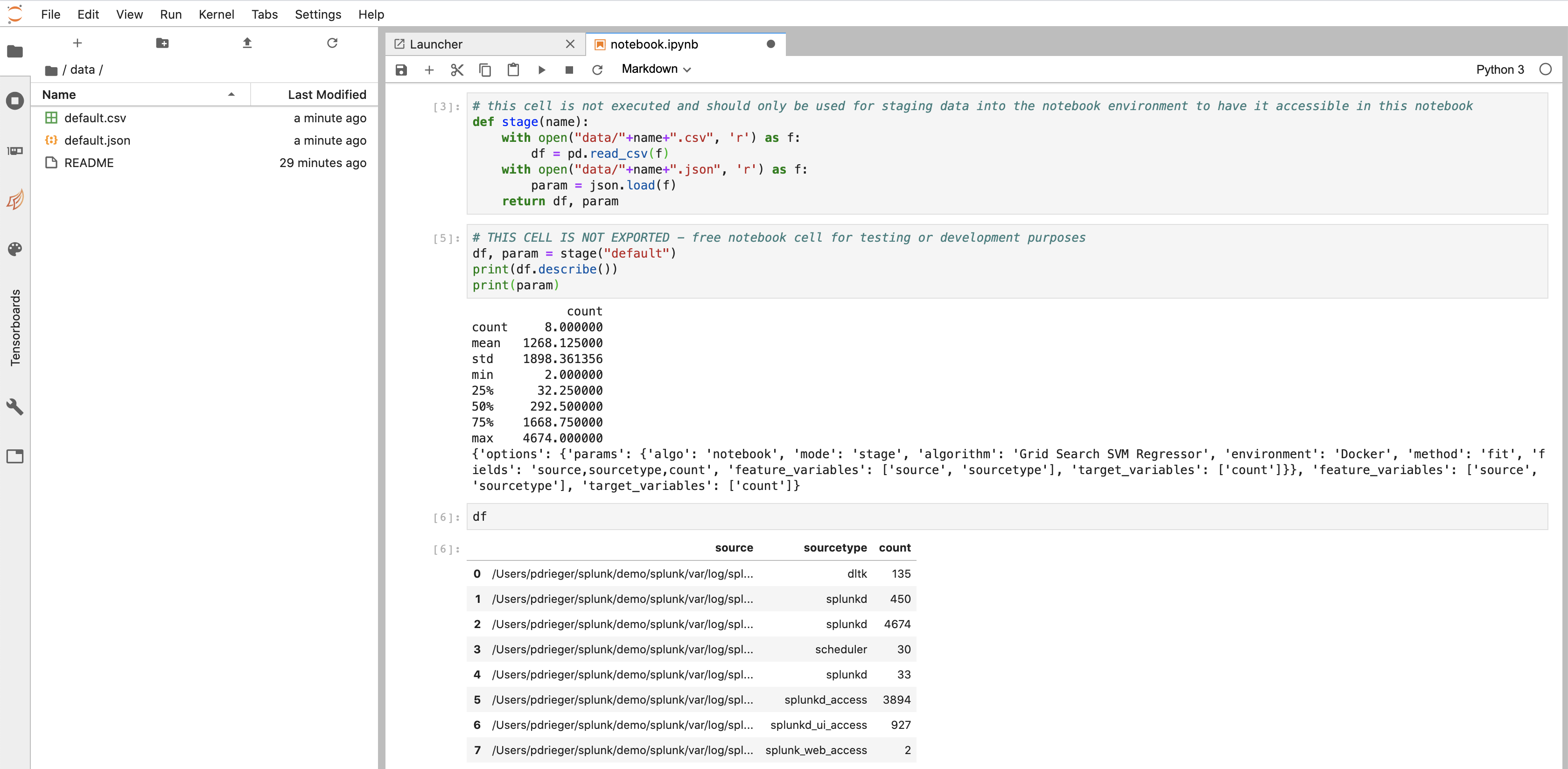Open the Help menu

coord(371,14)
